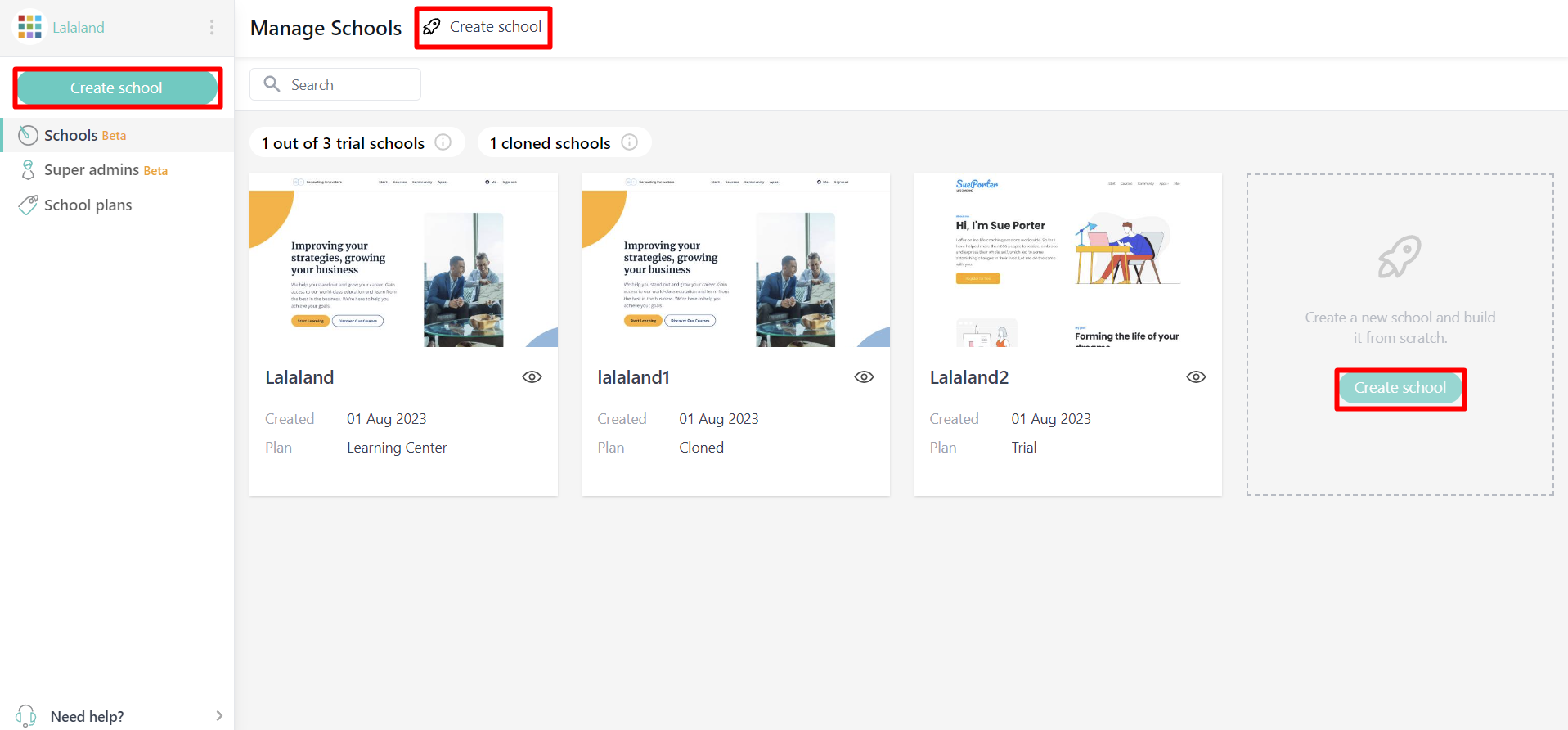Click the Lalaland colorful grid logo icon
The image size is (1568, 730).
(x=29, y=27)
